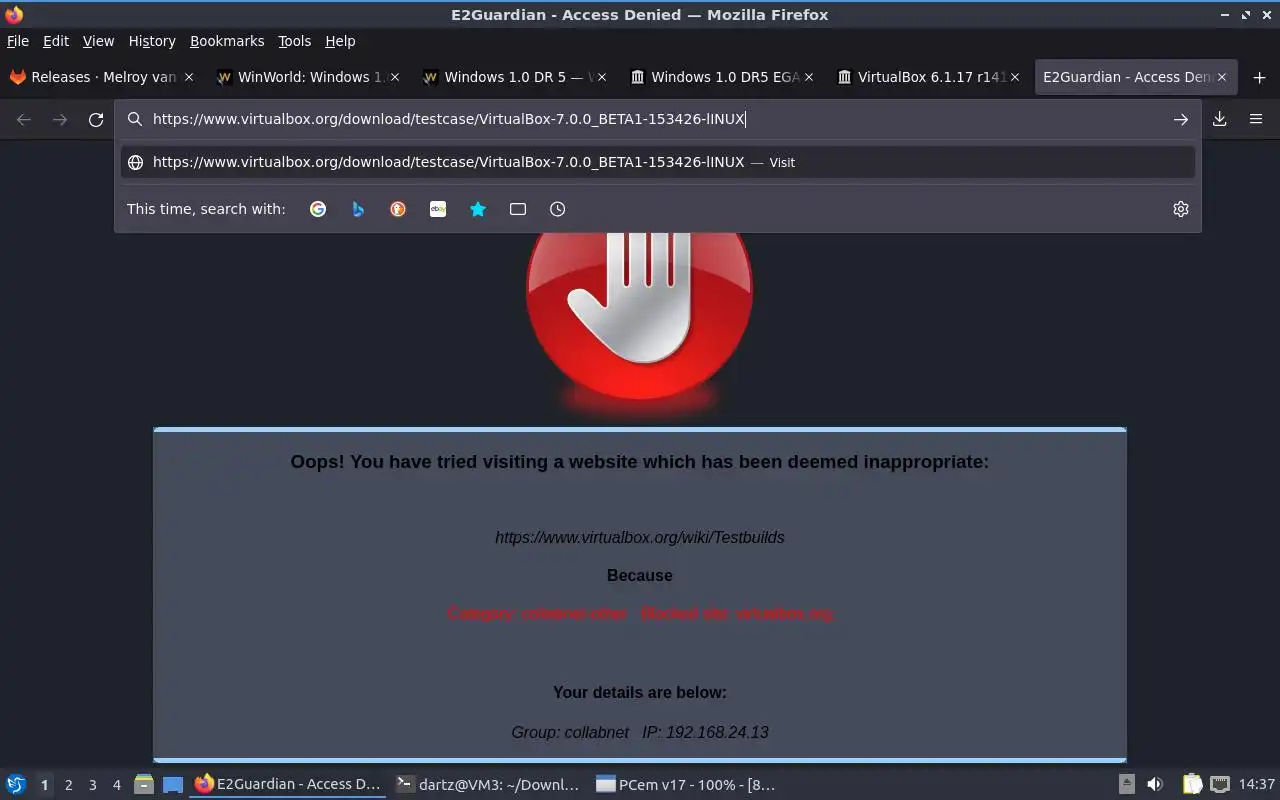Reload the current page
Image resolution: width=1280 pixels, height=800 pixels.
96,119
